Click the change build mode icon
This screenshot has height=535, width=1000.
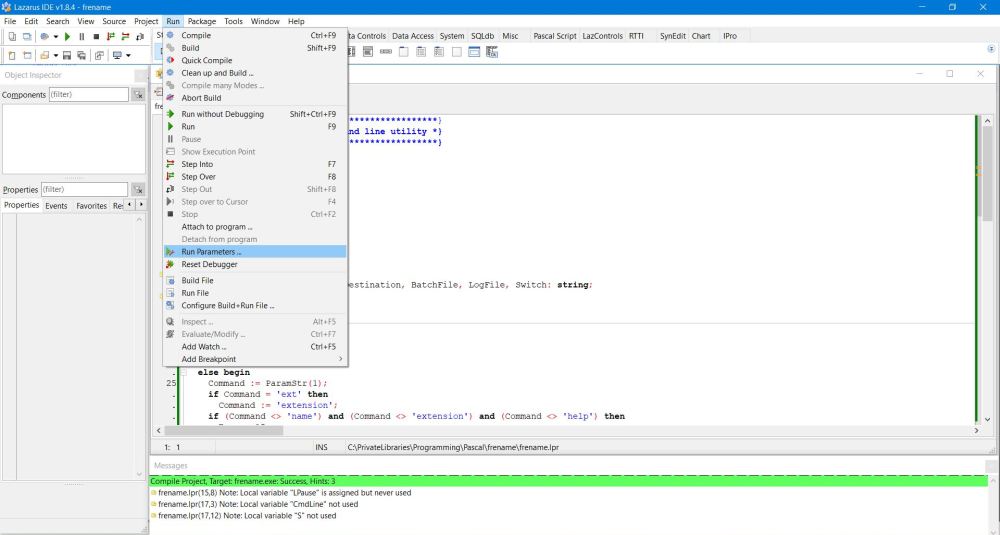click(45, 37)
